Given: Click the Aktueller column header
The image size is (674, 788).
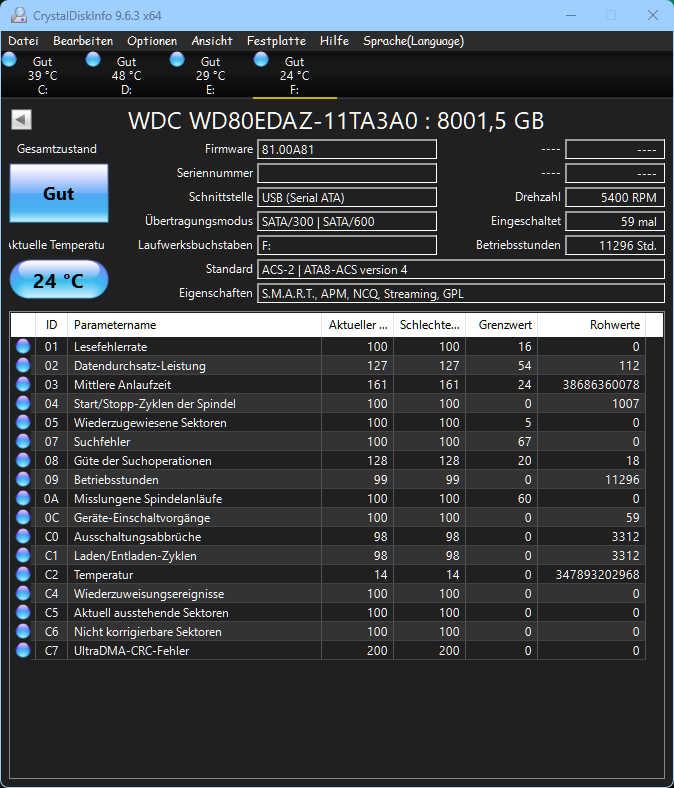Looking at the screenshot, I should coord(357,325).
